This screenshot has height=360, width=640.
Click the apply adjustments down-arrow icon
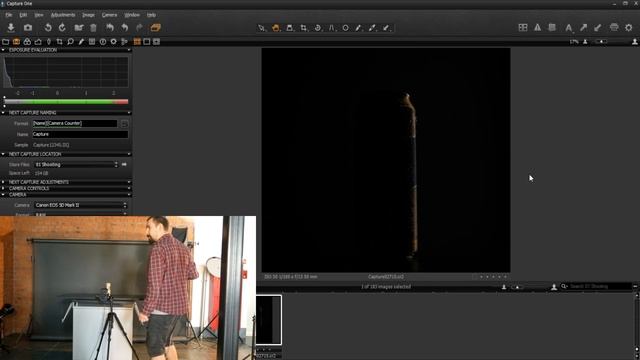coord(598,27)
